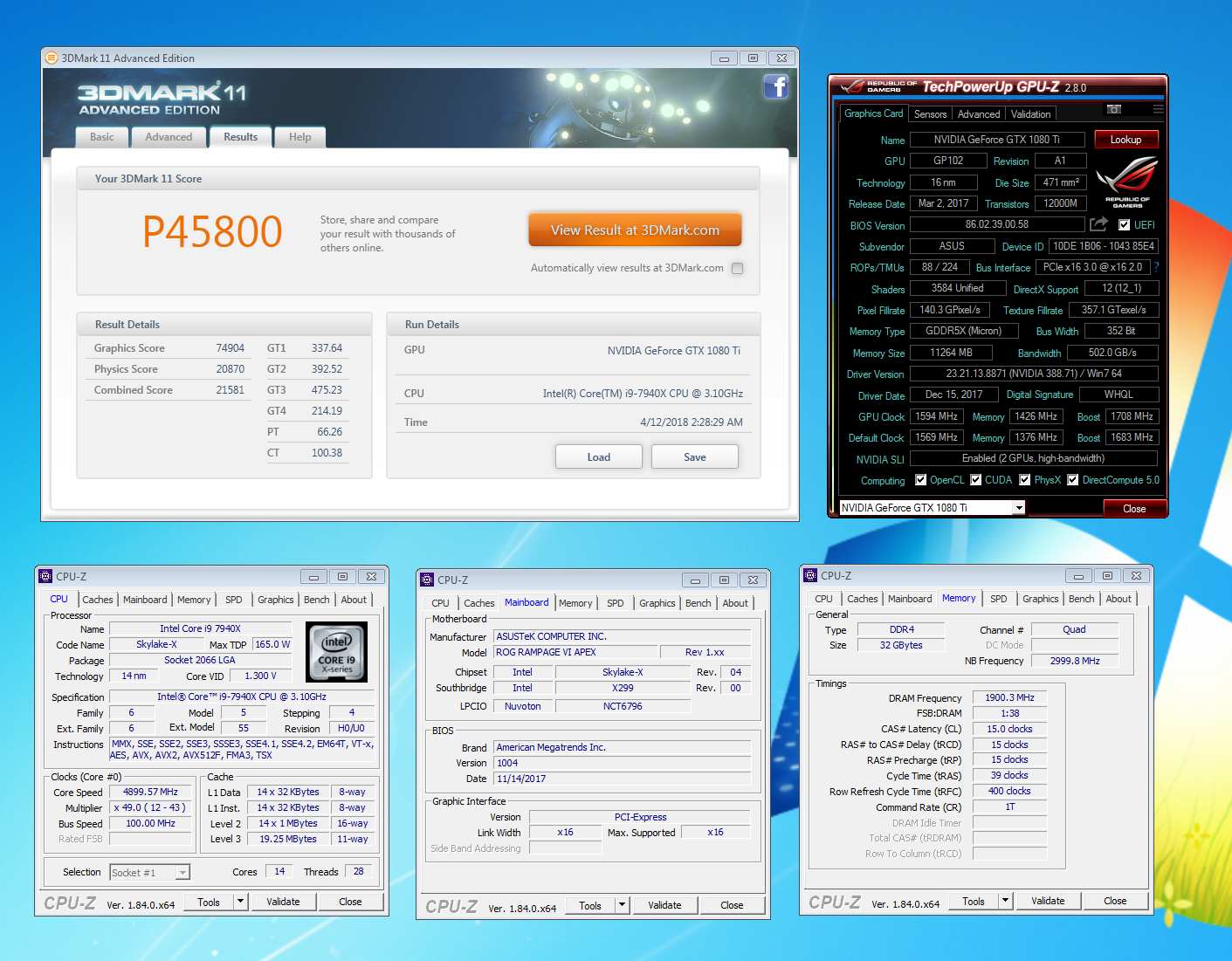The width and height of the screenshot is (1232, 961).
Task: Toggle the UEFI checkbox in GPU-Z
Action: 1125,225
